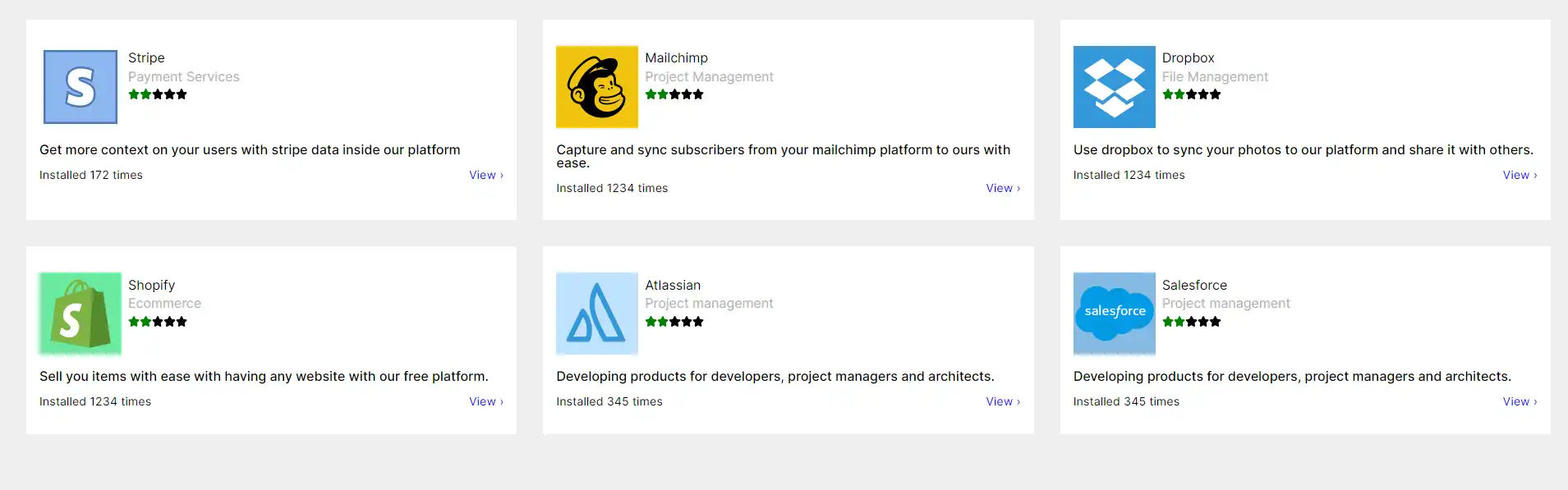Select the Stripe app title

(x=146, y=58)
